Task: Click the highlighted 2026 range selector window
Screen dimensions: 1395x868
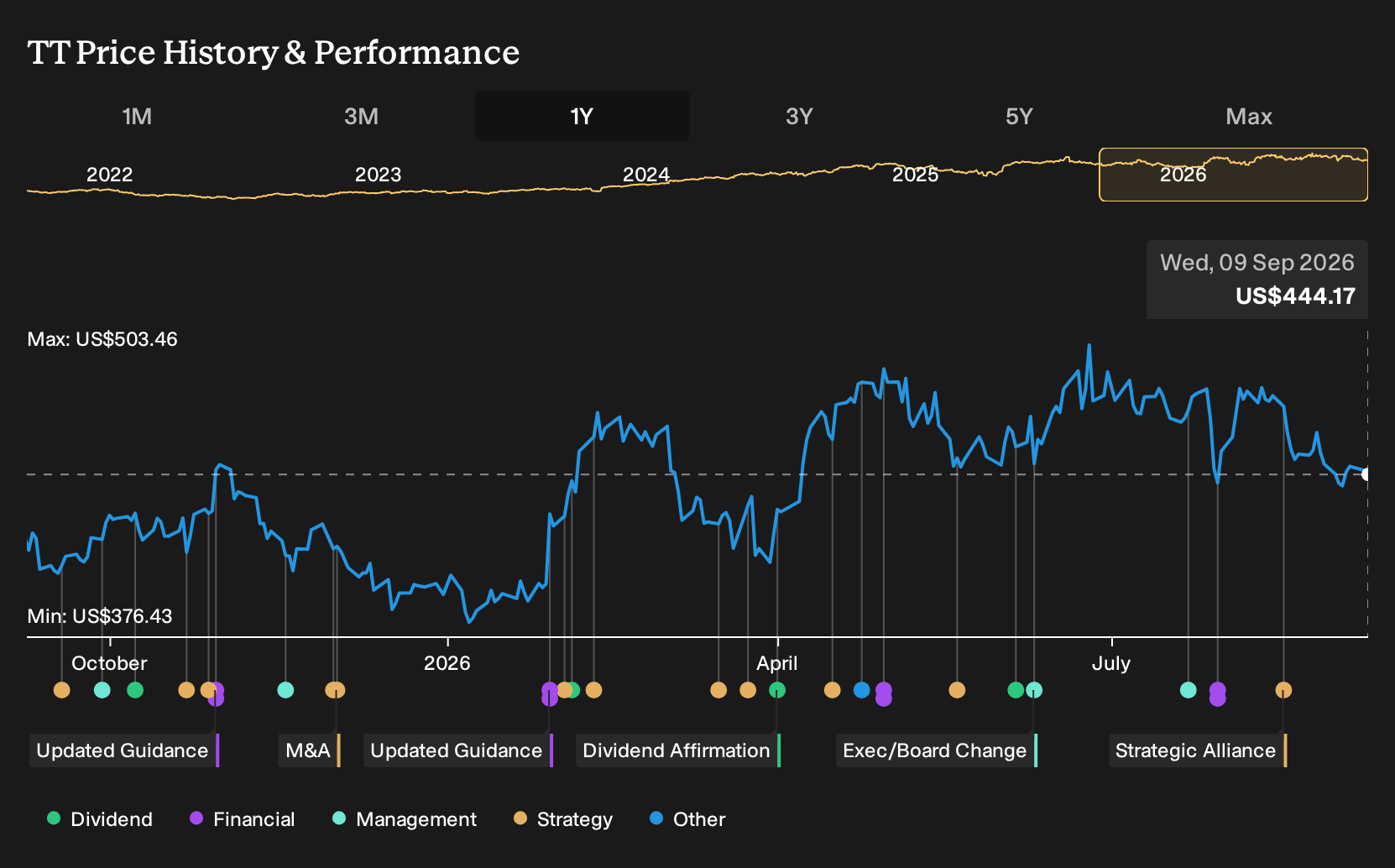Action: [x=1233, y=175]
